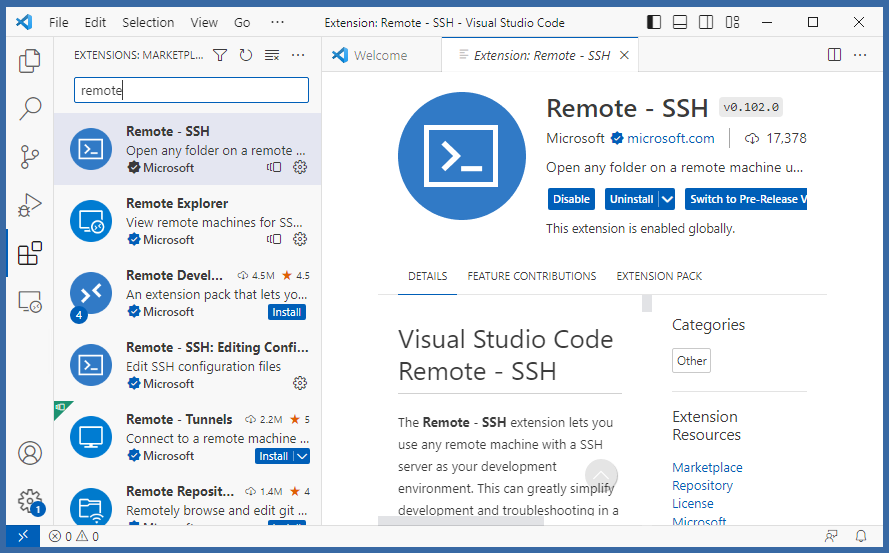Toggle the panel layout button

[x=680, y=22]
